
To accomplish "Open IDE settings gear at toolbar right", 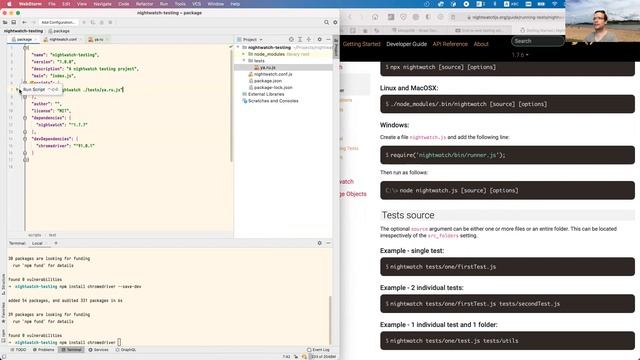I will click(x=335, y=22).
